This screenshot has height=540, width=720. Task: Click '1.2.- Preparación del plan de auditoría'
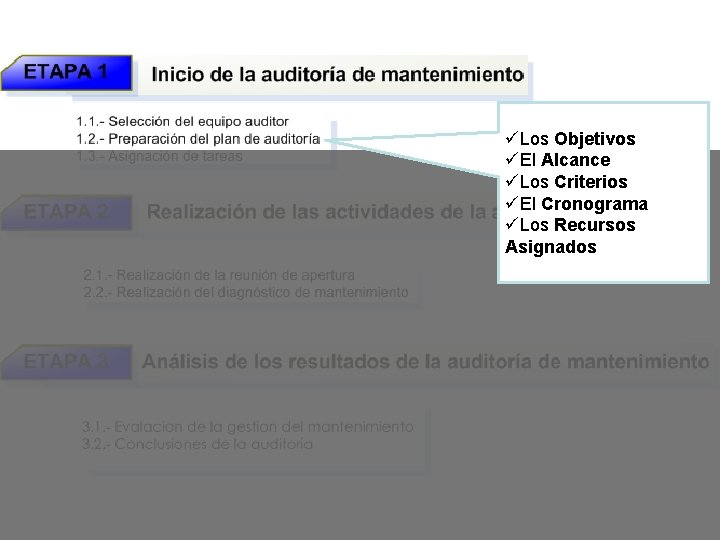[x=198, y=139]
